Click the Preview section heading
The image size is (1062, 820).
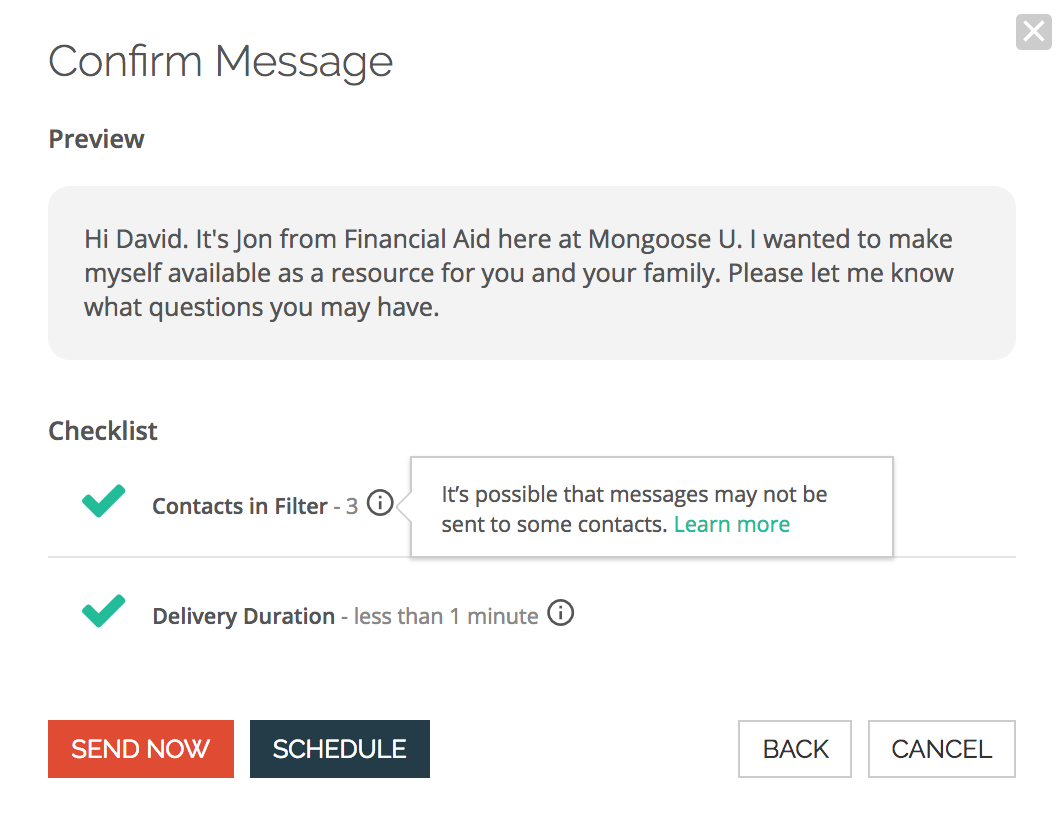coord(96,139)
